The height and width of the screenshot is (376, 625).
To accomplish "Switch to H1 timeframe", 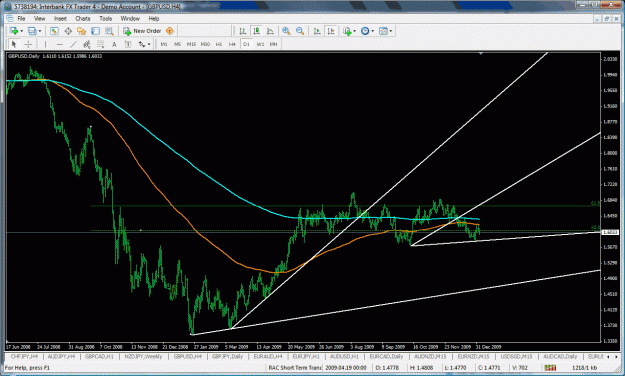I will [219, 44].
